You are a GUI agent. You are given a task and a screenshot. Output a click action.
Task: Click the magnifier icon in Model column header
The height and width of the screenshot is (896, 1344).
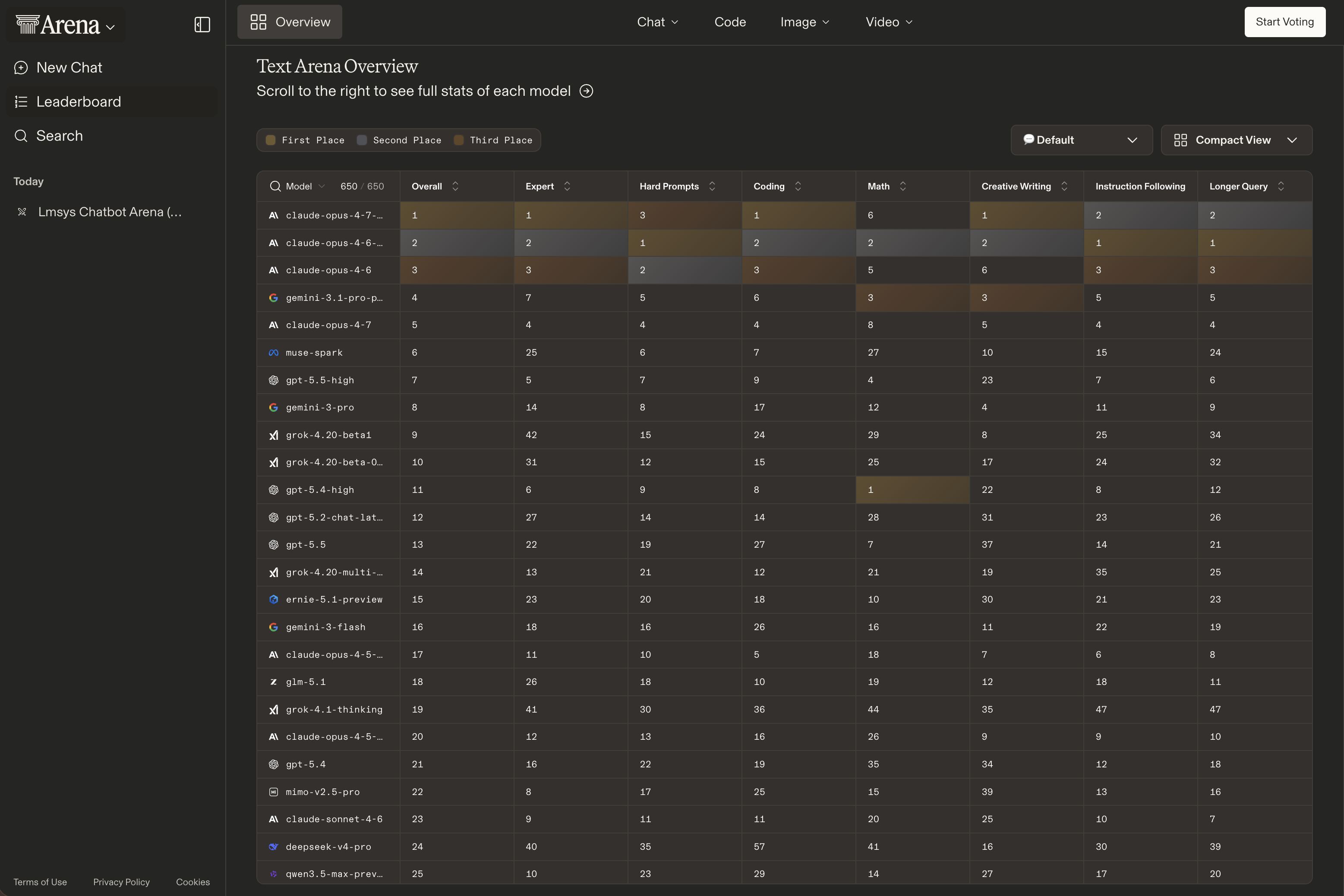pyautogui.click(x=275, y=186)
